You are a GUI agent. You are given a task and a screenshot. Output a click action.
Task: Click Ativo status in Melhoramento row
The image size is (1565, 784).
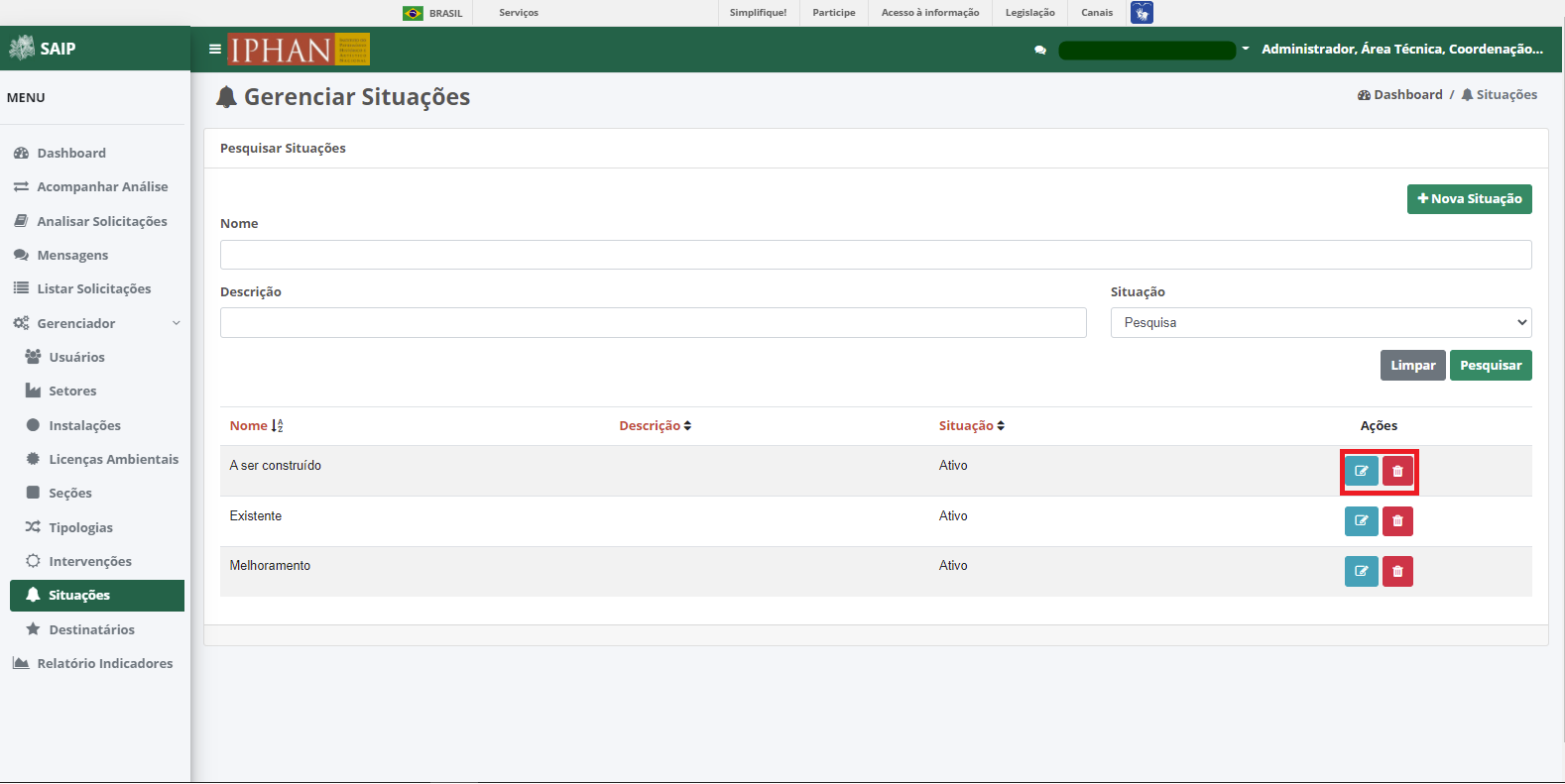pos(953,566)
